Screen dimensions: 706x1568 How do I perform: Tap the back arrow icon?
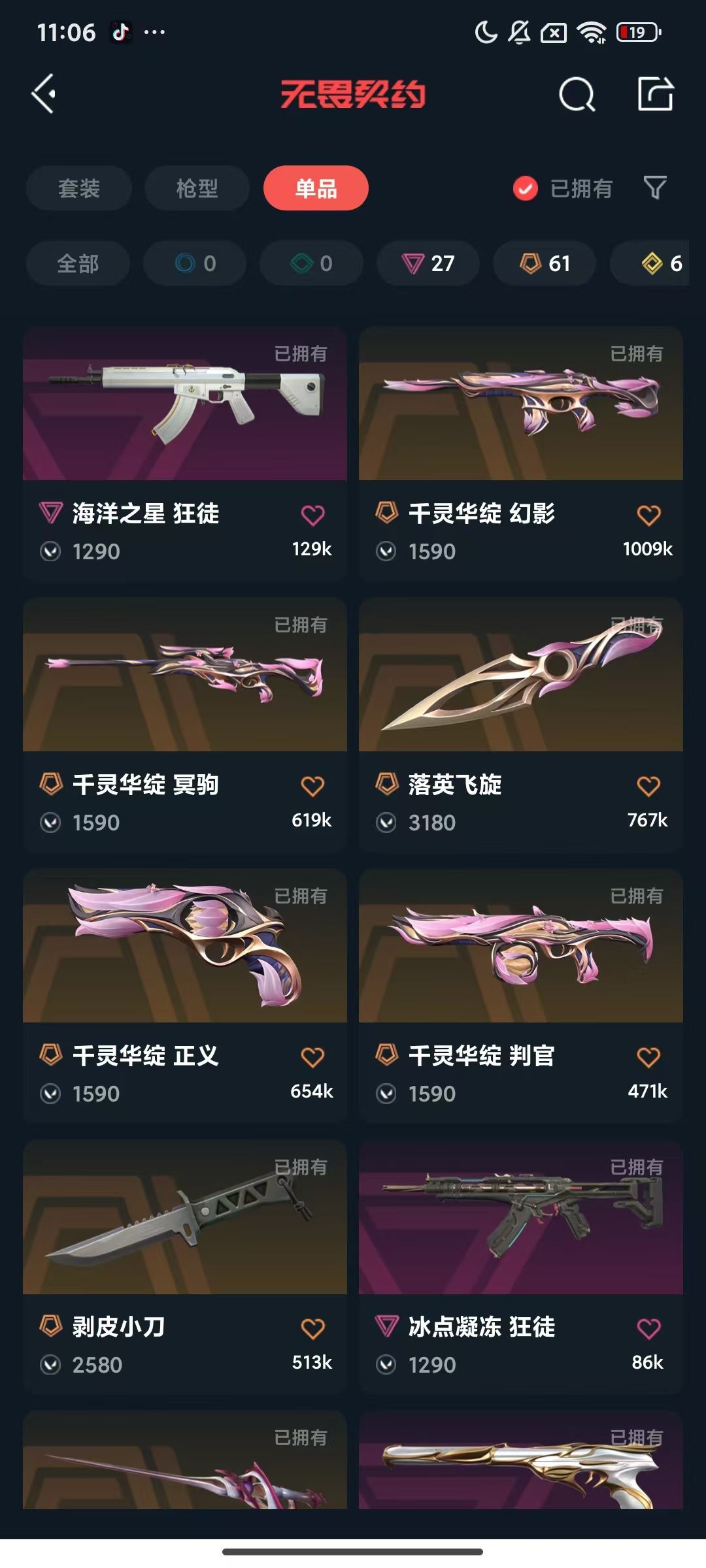click(44, 95)
